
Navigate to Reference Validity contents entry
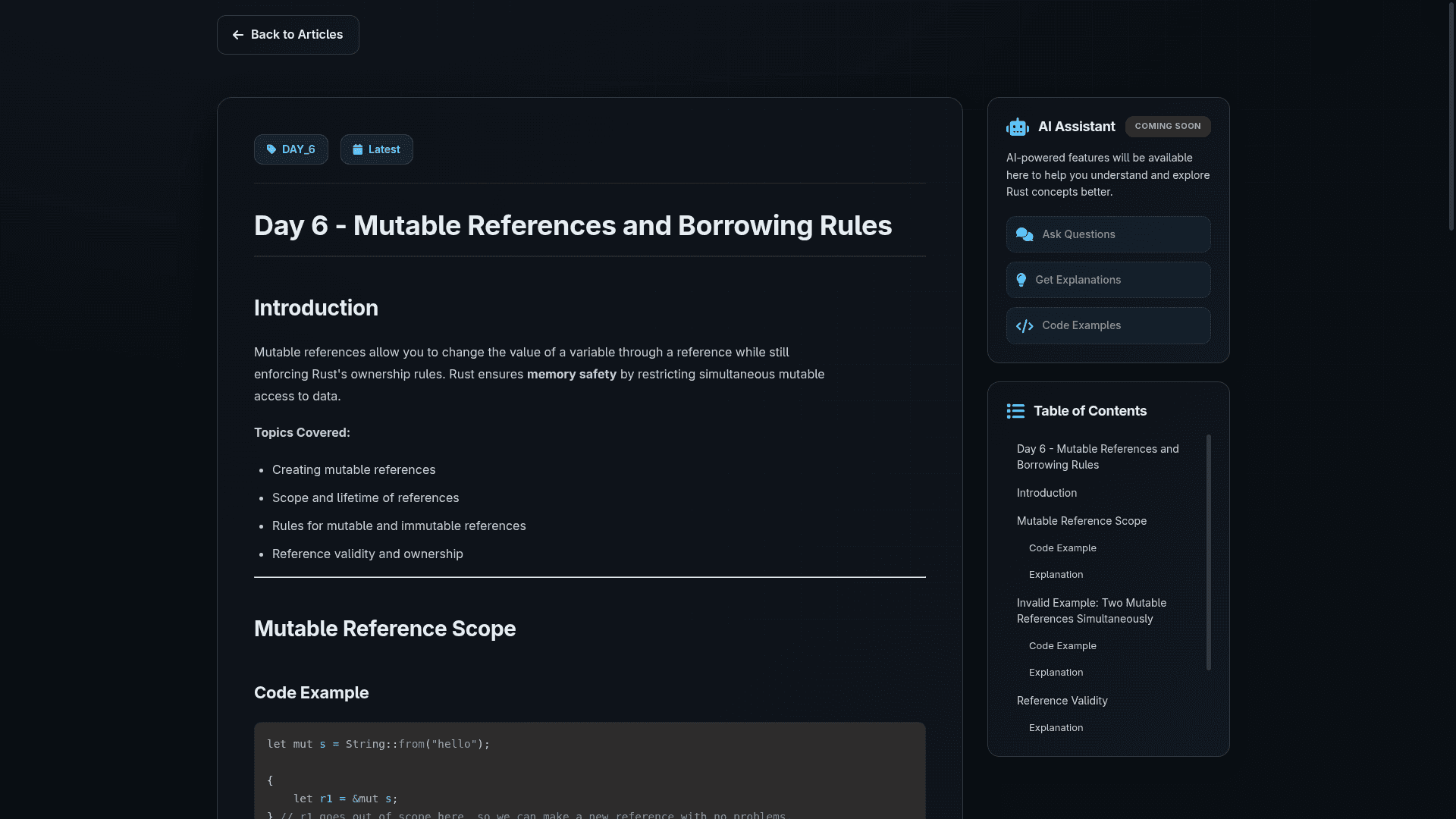coord(1062,701)
